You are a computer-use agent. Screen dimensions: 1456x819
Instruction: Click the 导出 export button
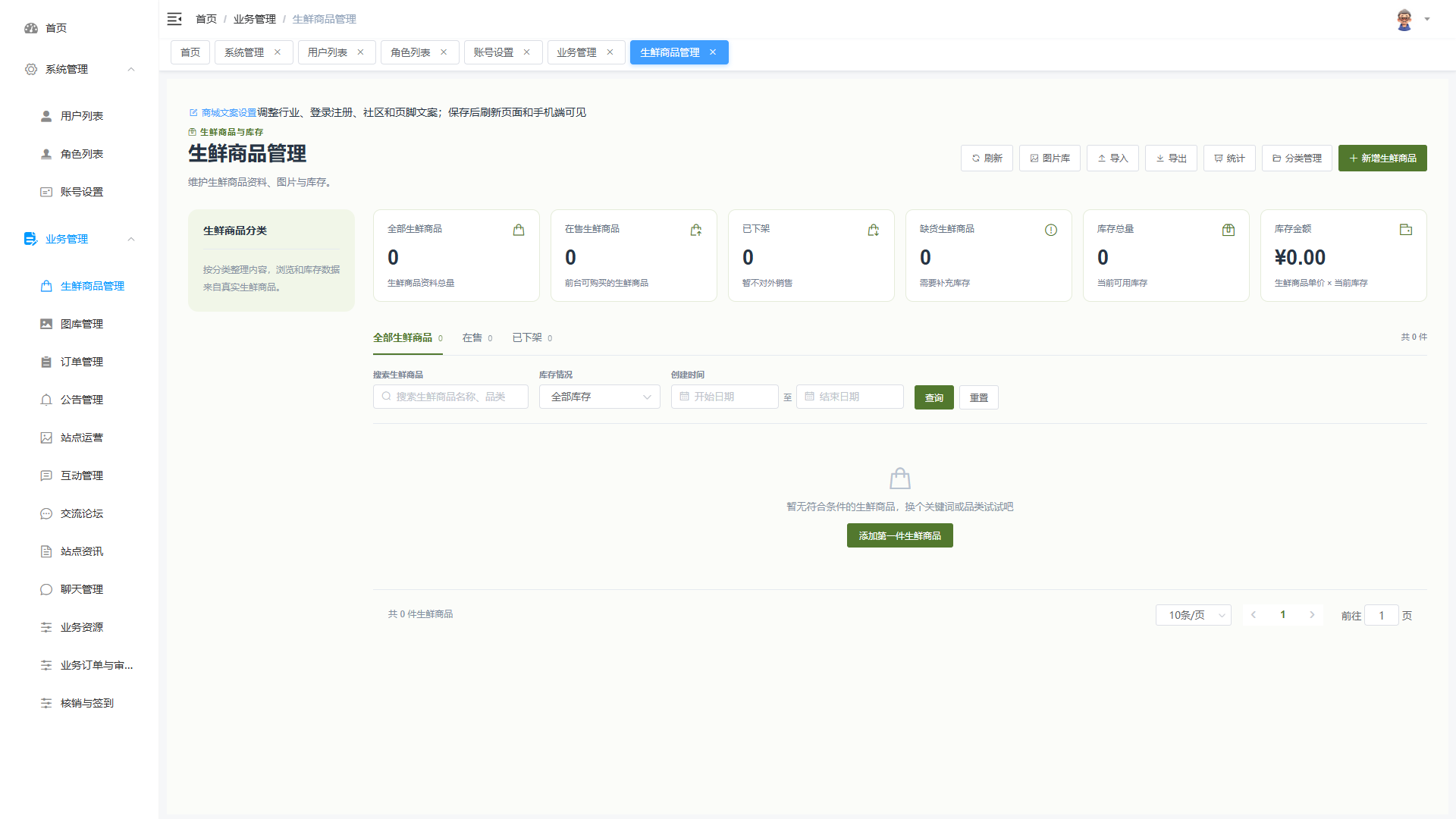[x=1171, y=158]
